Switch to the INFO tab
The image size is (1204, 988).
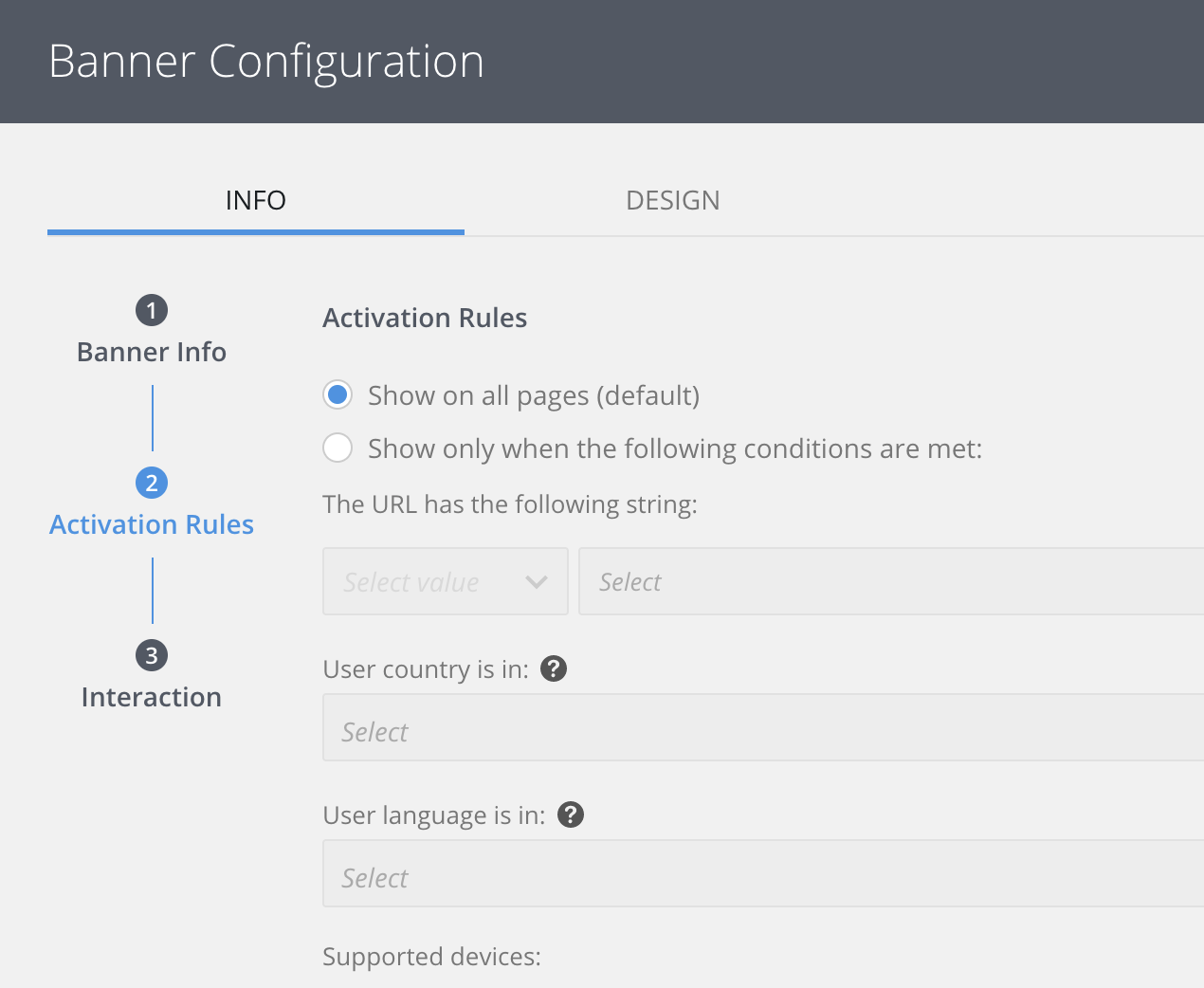pyautogui.click(x=256, y=201)
